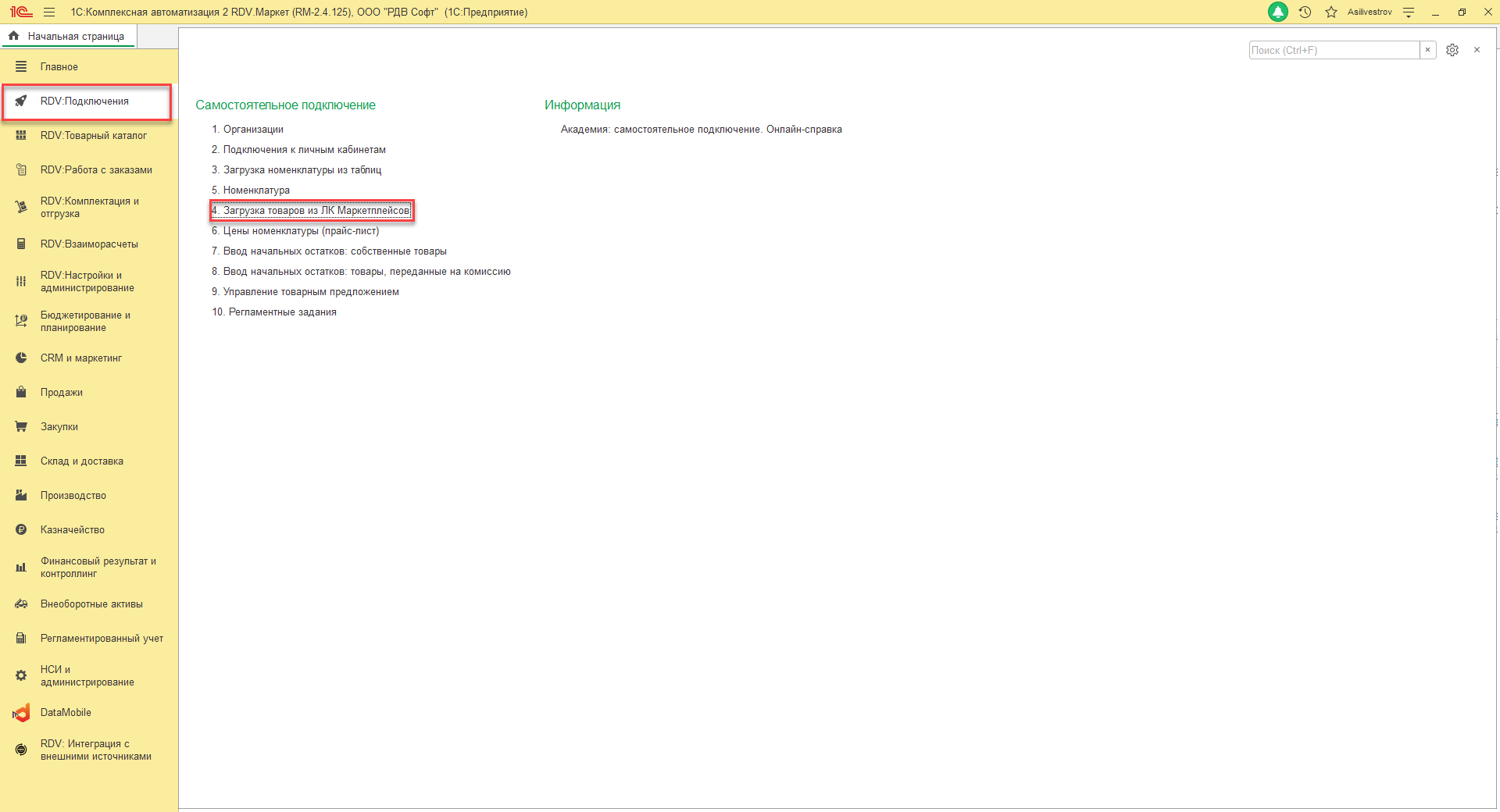
Task: Click the 1C logo icon
Action: point(21,12)
